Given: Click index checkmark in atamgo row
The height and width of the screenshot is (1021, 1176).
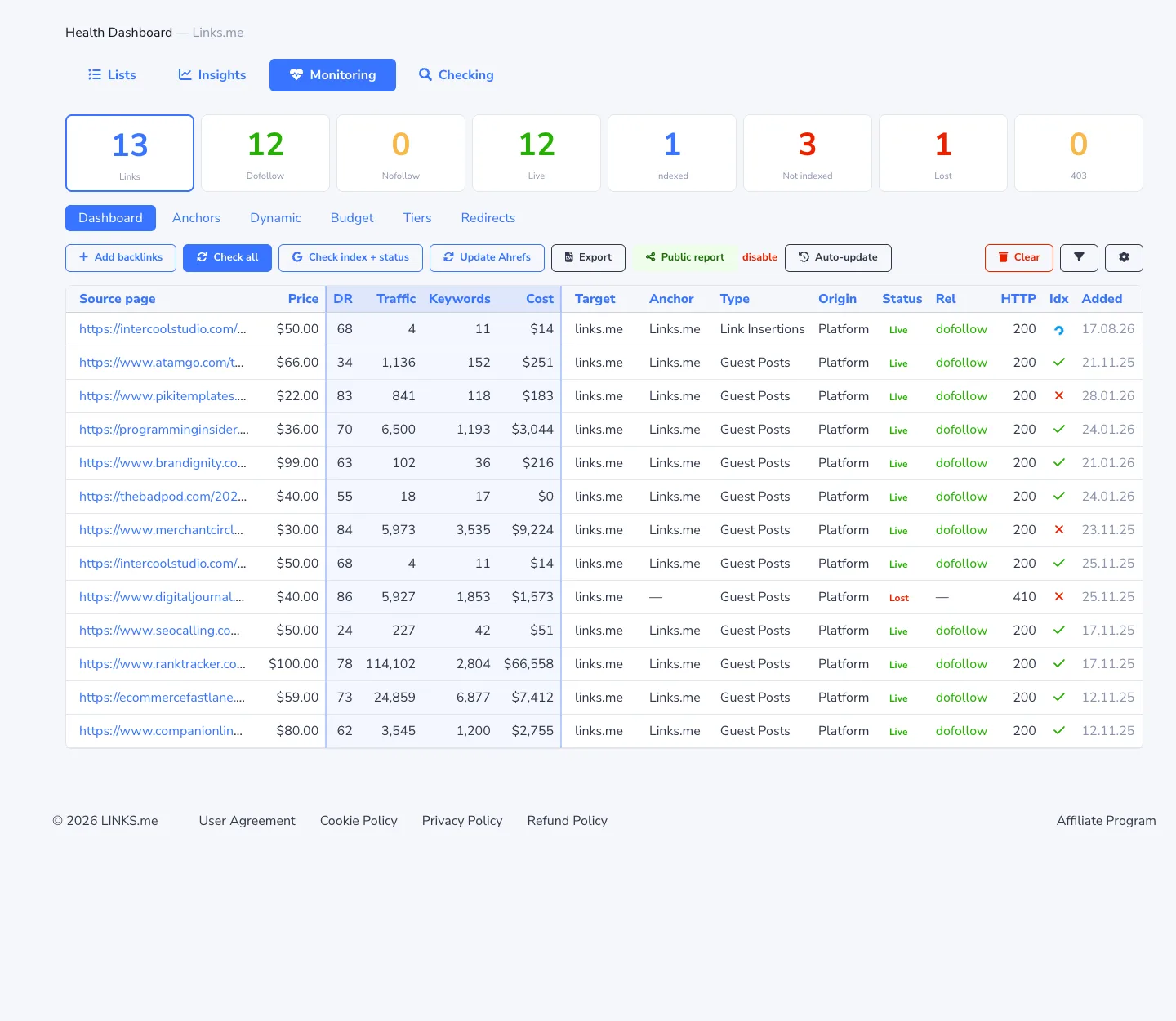Looking at the screenshot, I should point(1058,362).
